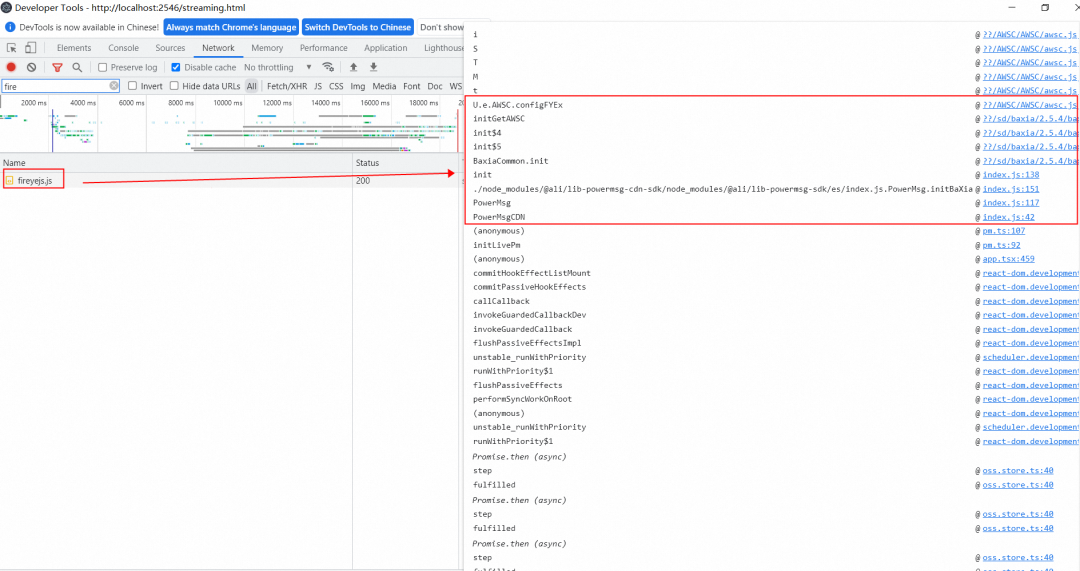Open scheduler link beside unstable_runWithPriority after flushPassiveEffectsImpl
1080x571 pixels.
pyautogui.click(x=1030, y=357)
